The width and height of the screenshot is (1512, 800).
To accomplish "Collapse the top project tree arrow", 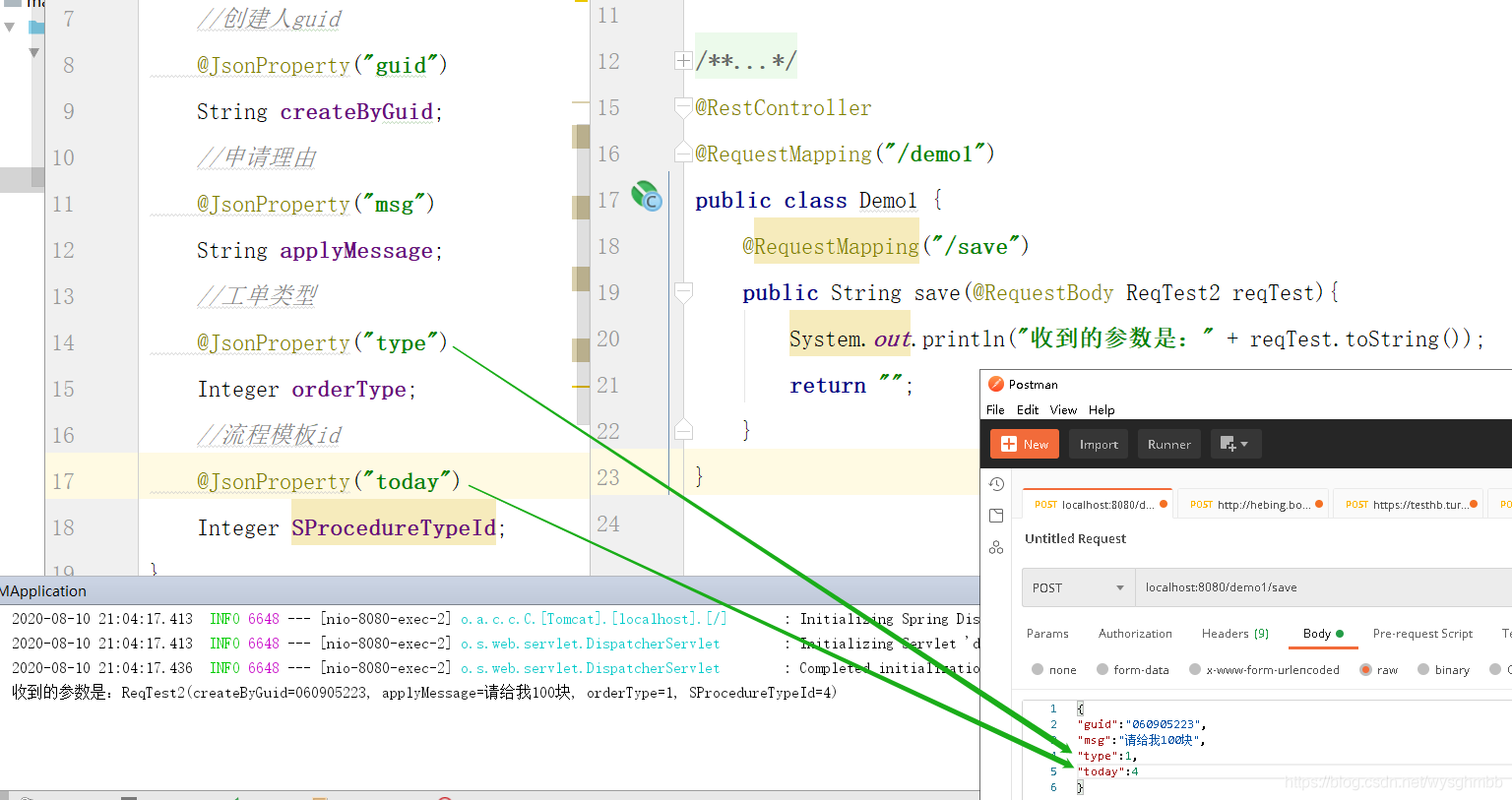I will tap(10, 27).
